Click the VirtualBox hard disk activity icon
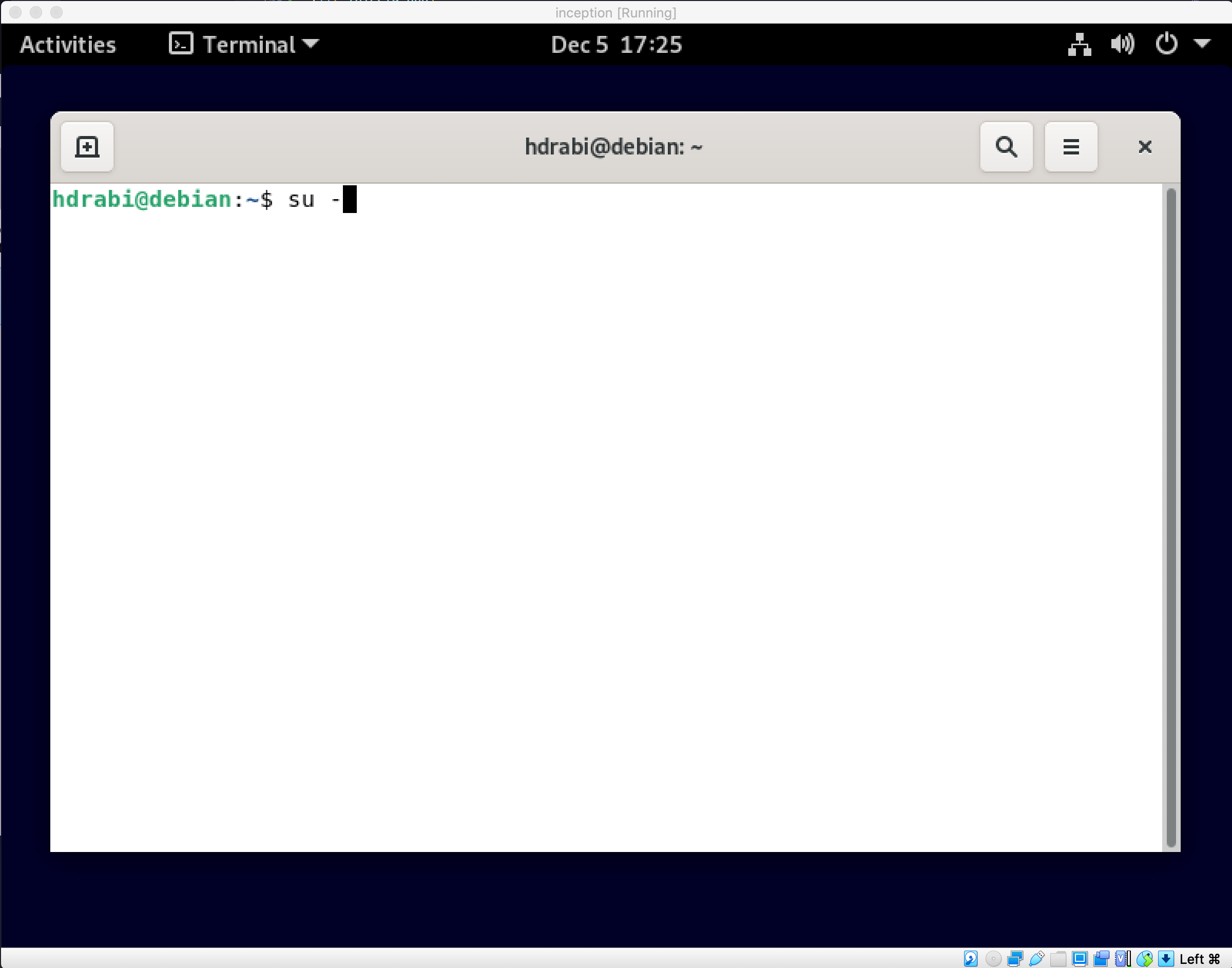The width and height of the screenshot is (1232, 968). [x=971, y=958]
